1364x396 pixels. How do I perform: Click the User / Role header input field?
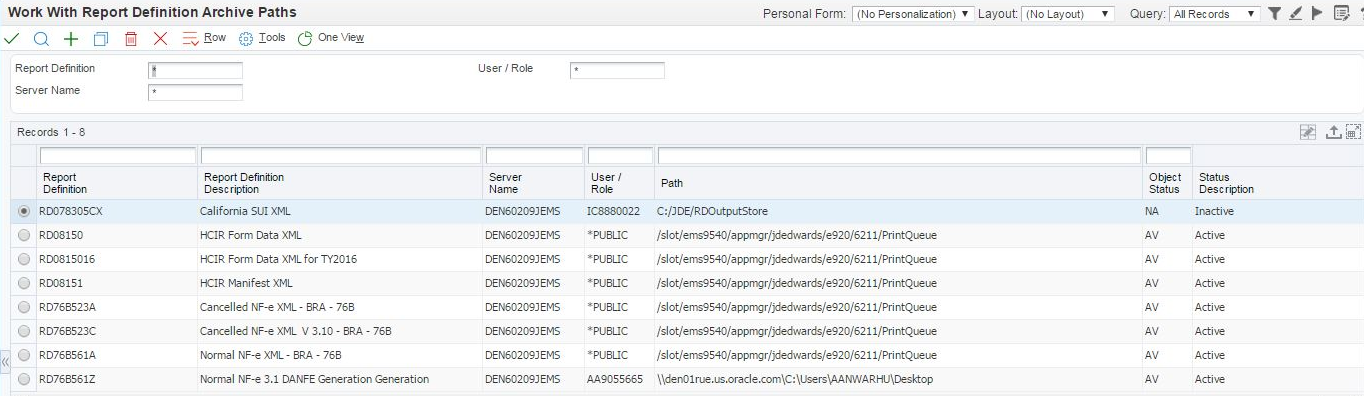pos(617,71)
